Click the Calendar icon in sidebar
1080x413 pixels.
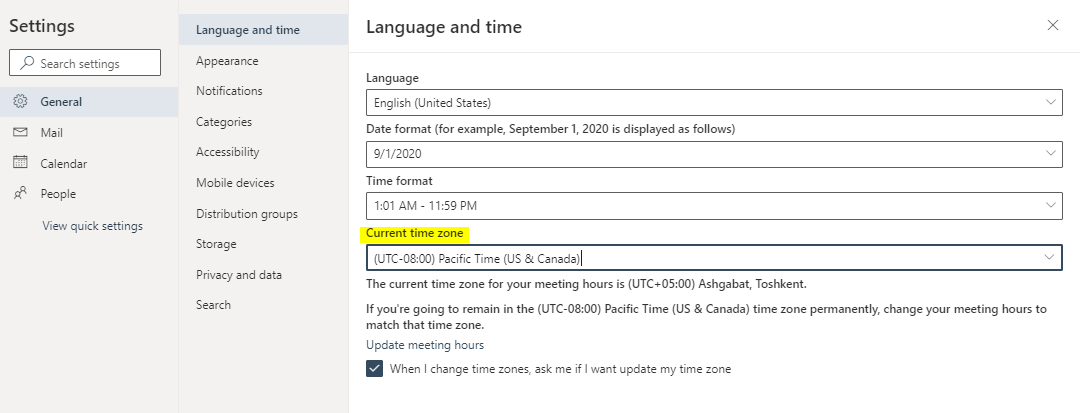(21, 162)
